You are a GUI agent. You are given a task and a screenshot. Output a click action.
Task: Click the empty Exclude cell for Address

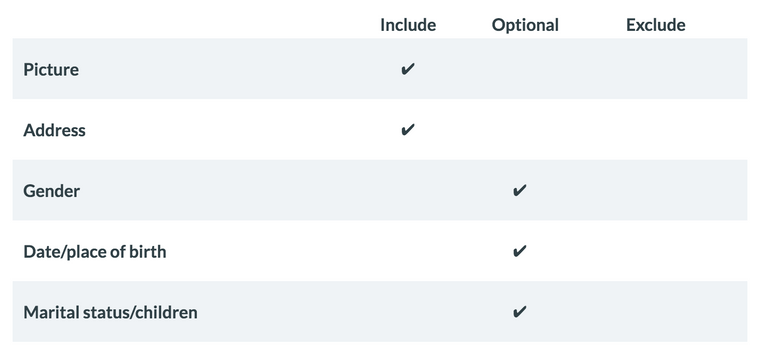pos(655,129)
